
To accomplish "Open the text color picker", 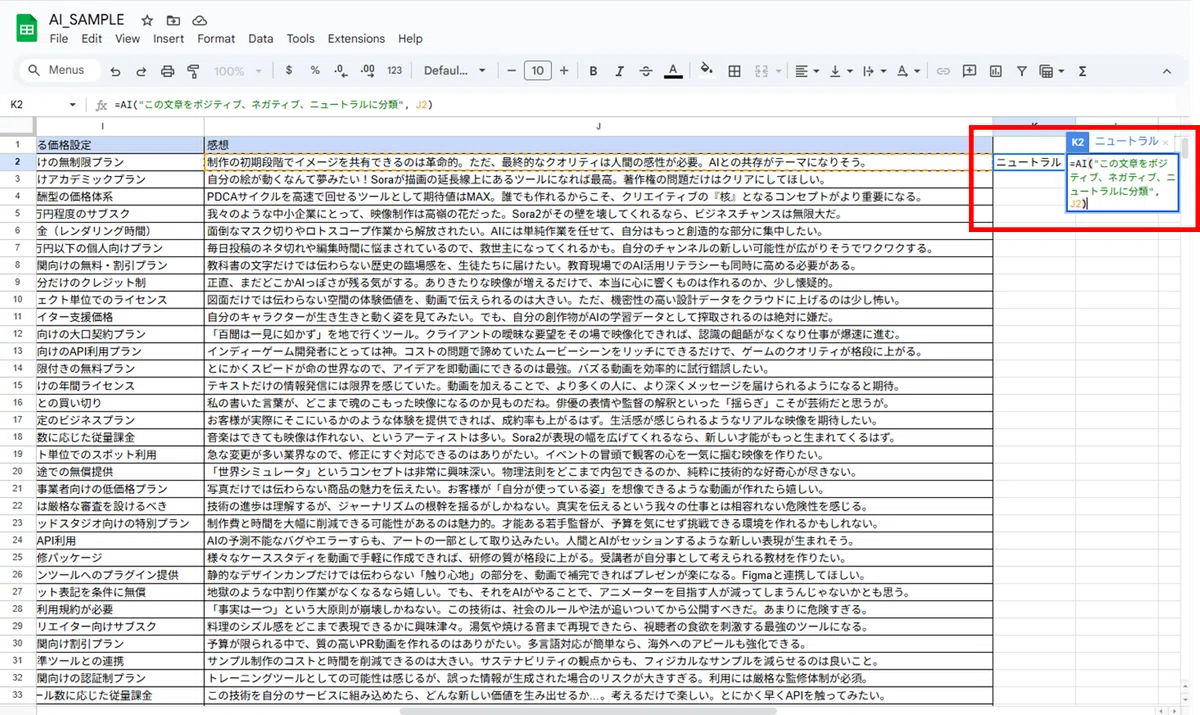I will (673, 71).
